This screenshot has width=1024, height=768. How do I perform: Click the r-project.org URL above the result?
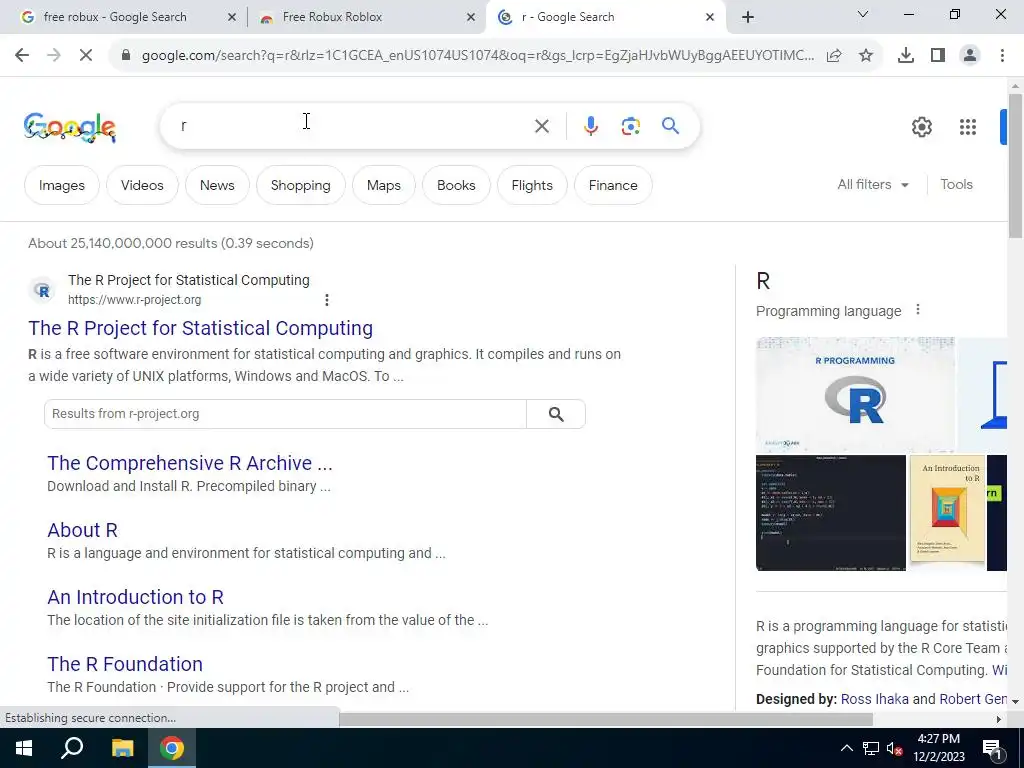pos(135,300)
